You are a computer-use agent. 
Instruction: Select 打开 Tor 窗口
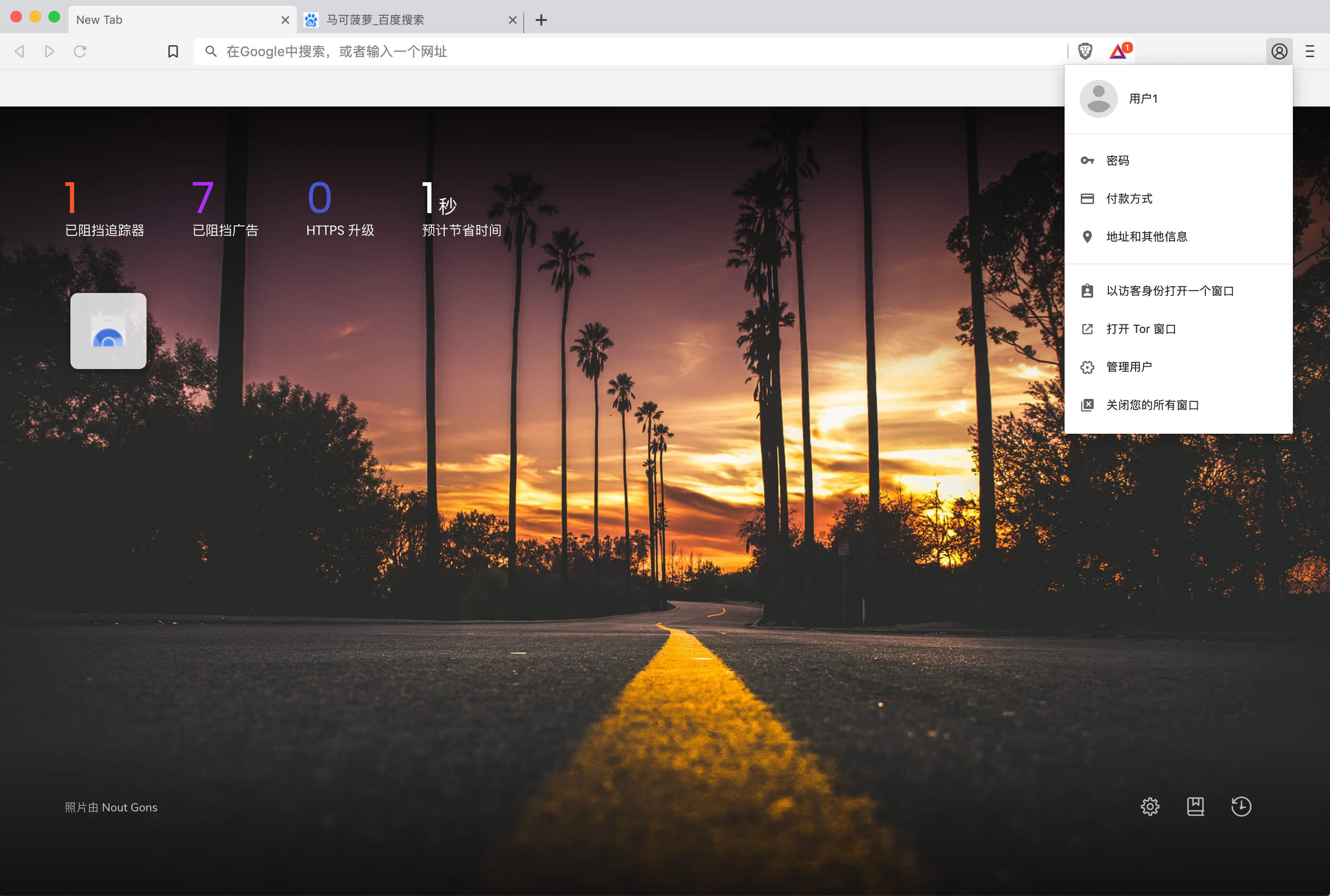tap(1178, 329)
